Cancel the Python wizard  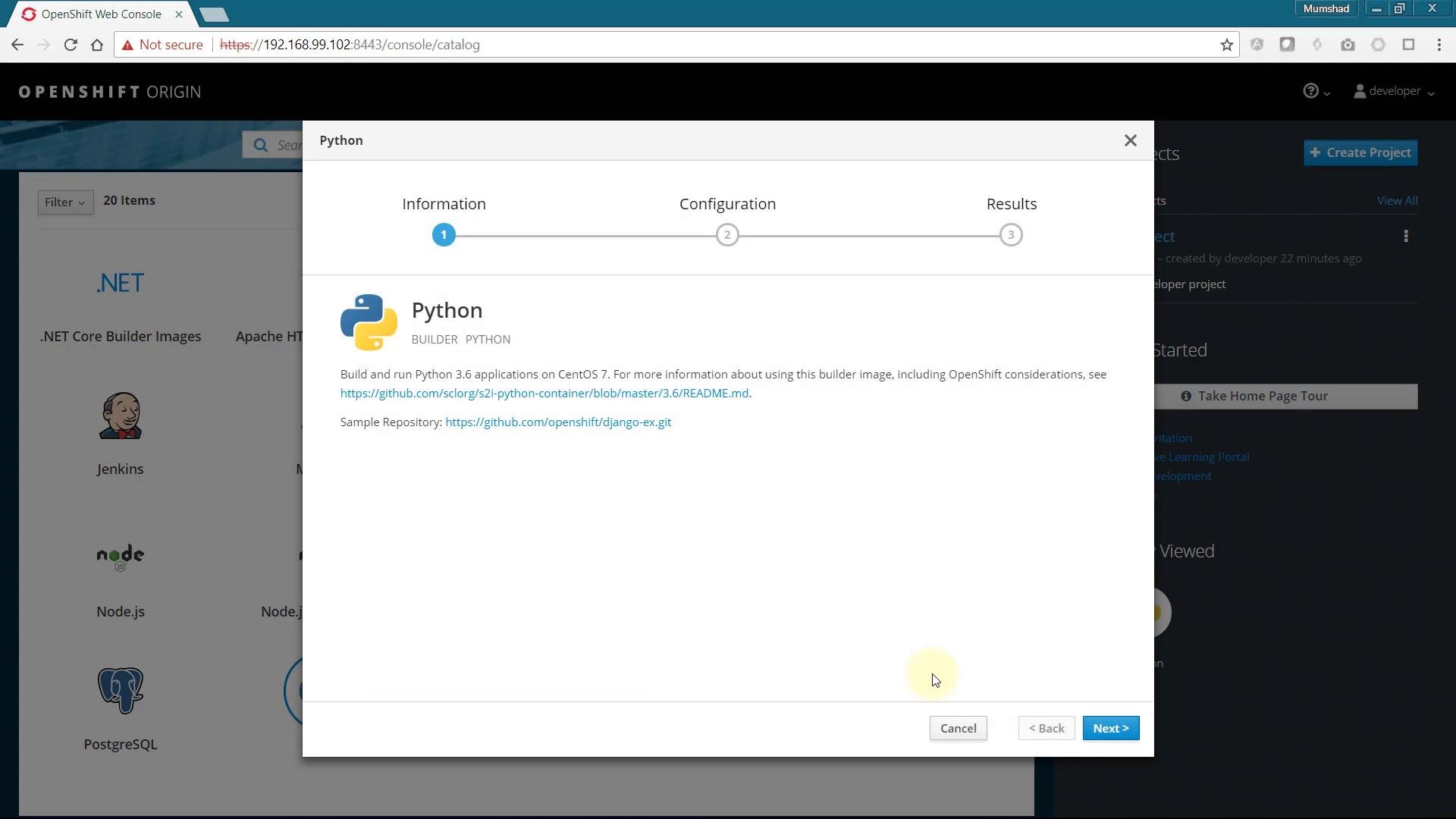[958, 728]
